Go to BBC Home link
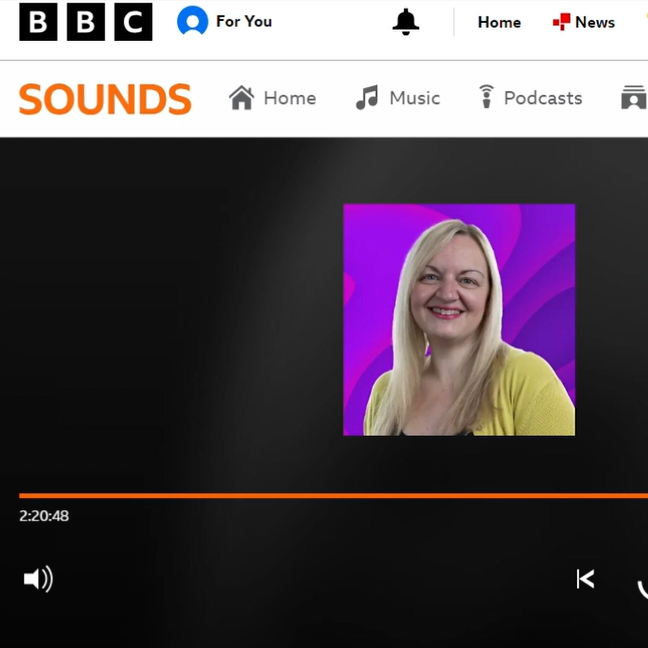648x648 pixels. click(x=499, y=22)
